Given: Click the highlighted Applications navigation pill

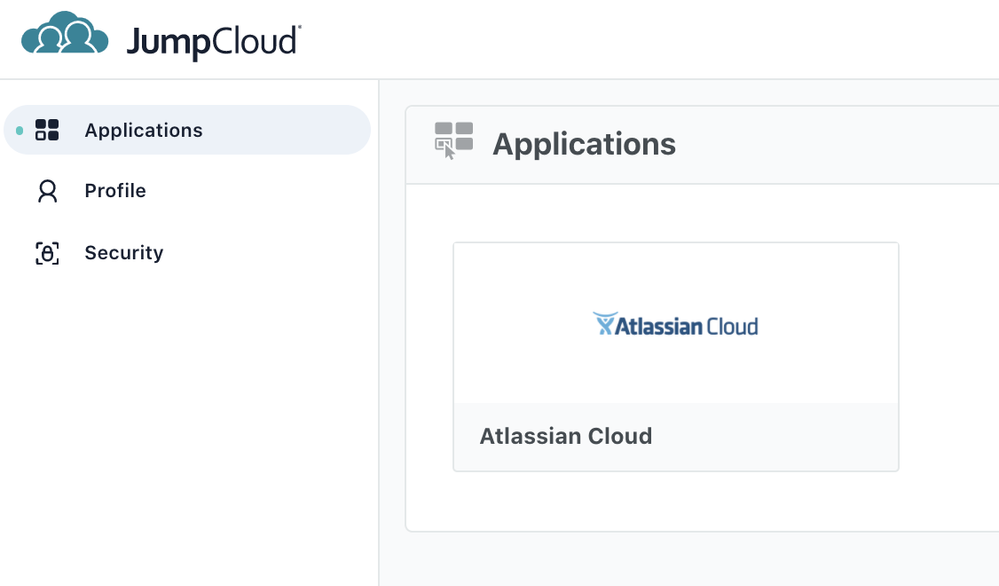Looking at the screenshot, I should [187, 130].
